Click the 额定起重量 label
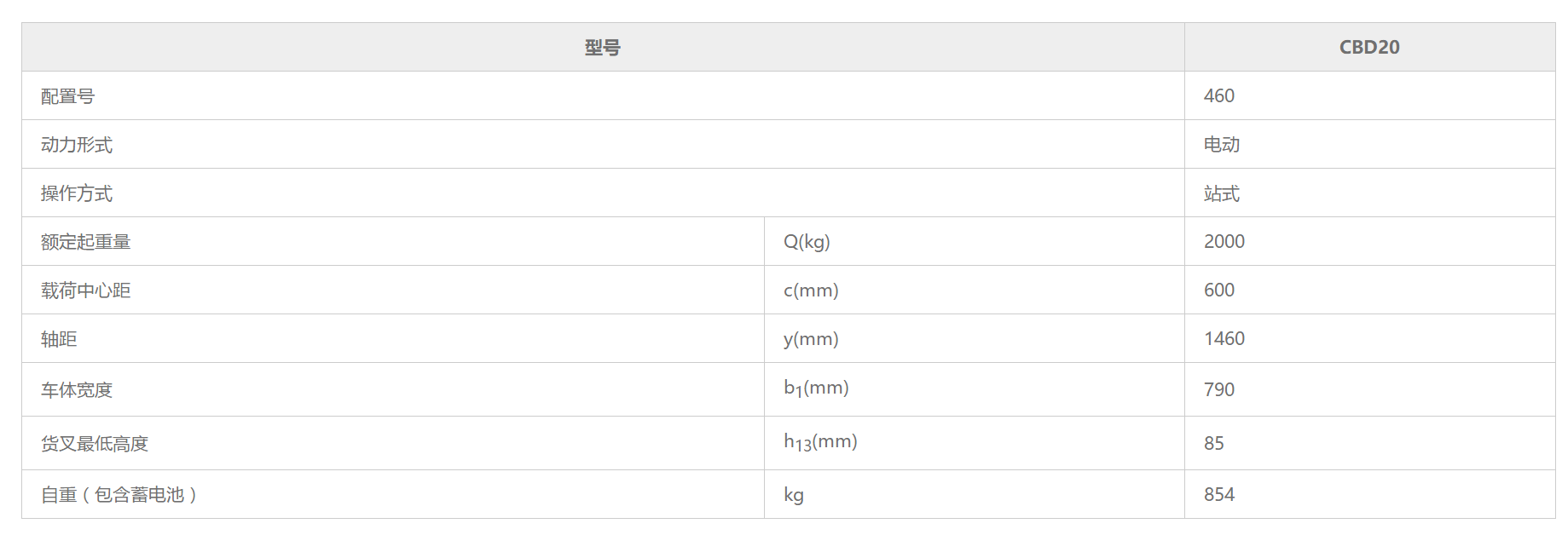 point(86,242)
